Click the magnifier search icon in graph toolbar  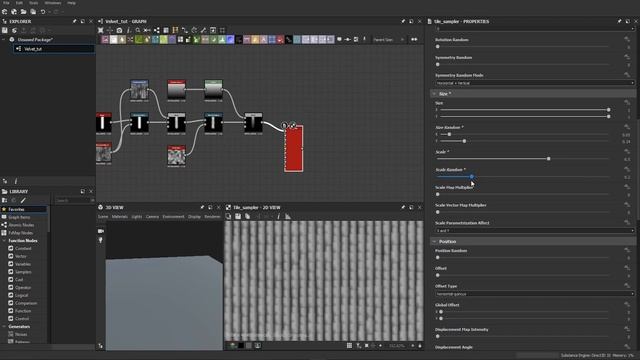point(138,30)
